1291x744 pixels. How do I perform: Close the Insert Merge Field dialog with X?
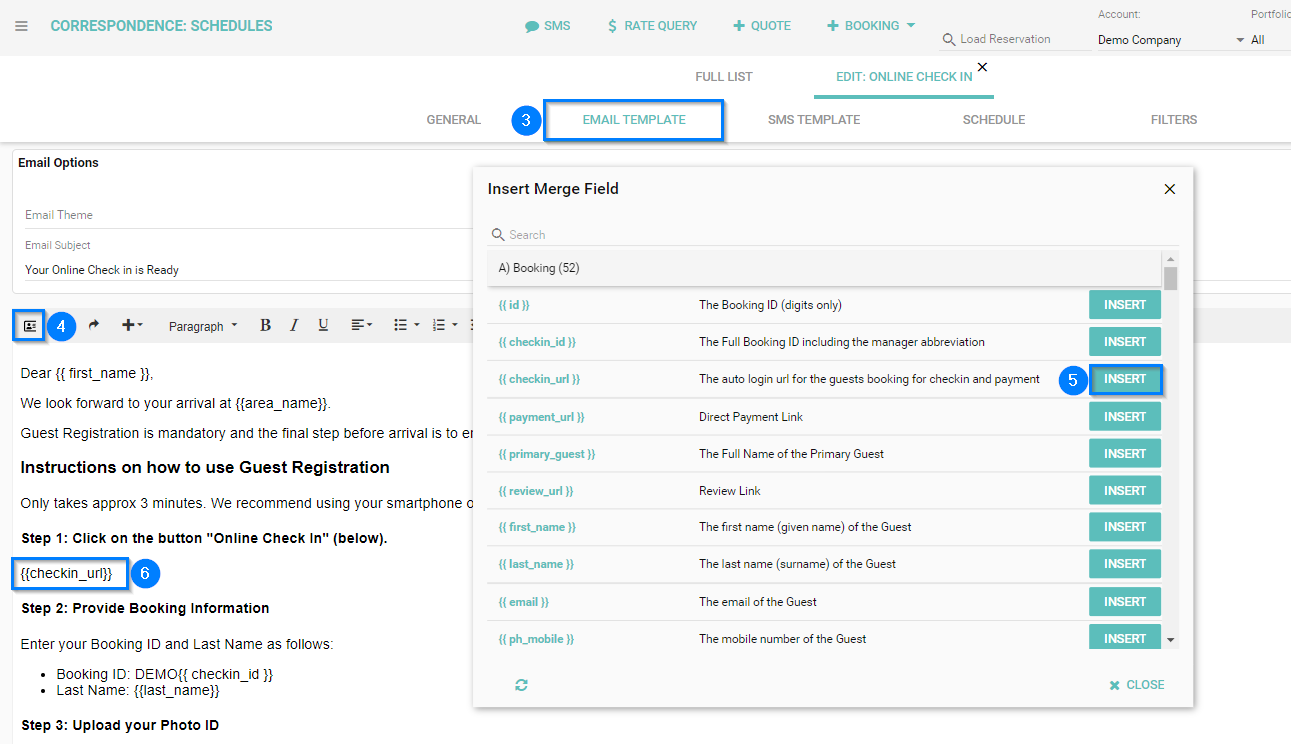coord(1169,189)
